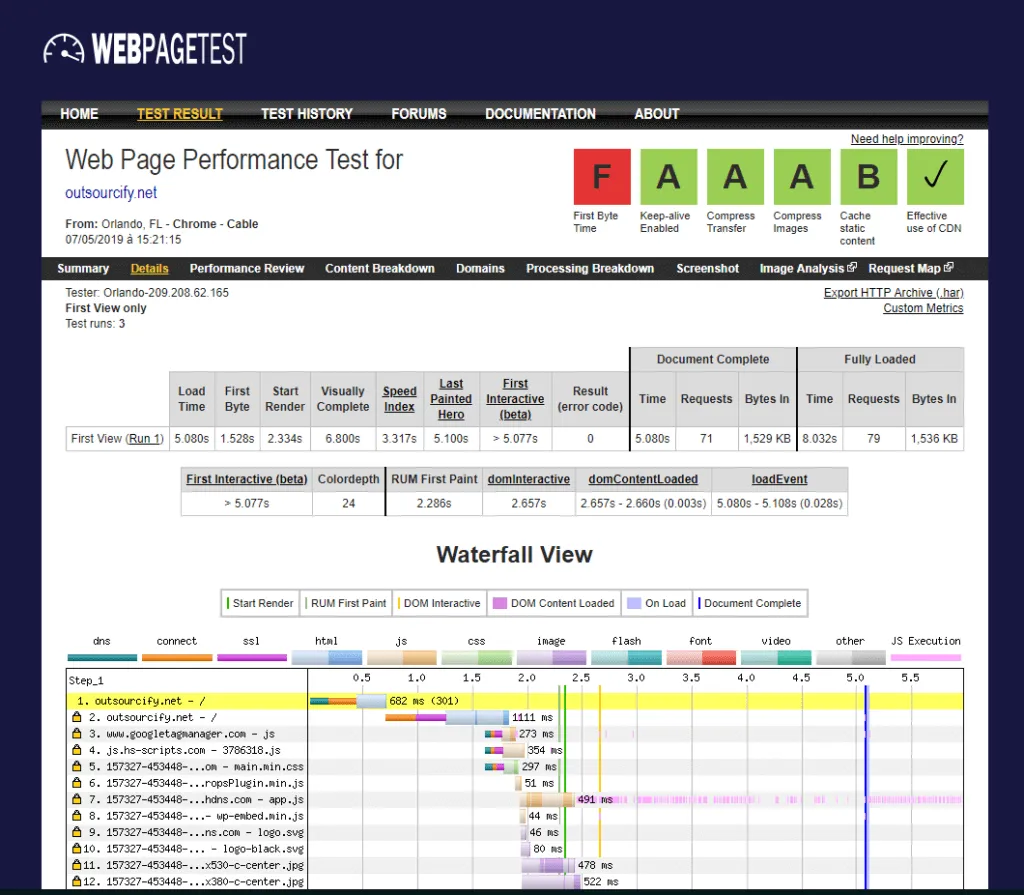Click the external link icon beside Image Analysis

[852, 267]
